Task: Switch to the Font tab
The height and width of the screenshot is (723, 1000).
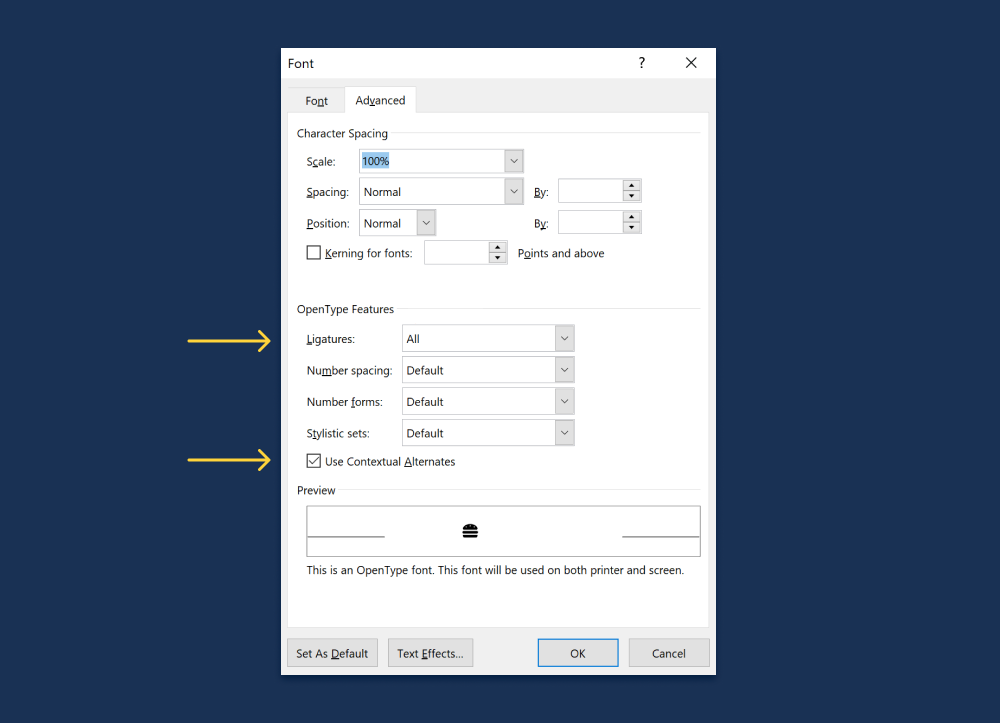Action: click(x=316, y=100)
